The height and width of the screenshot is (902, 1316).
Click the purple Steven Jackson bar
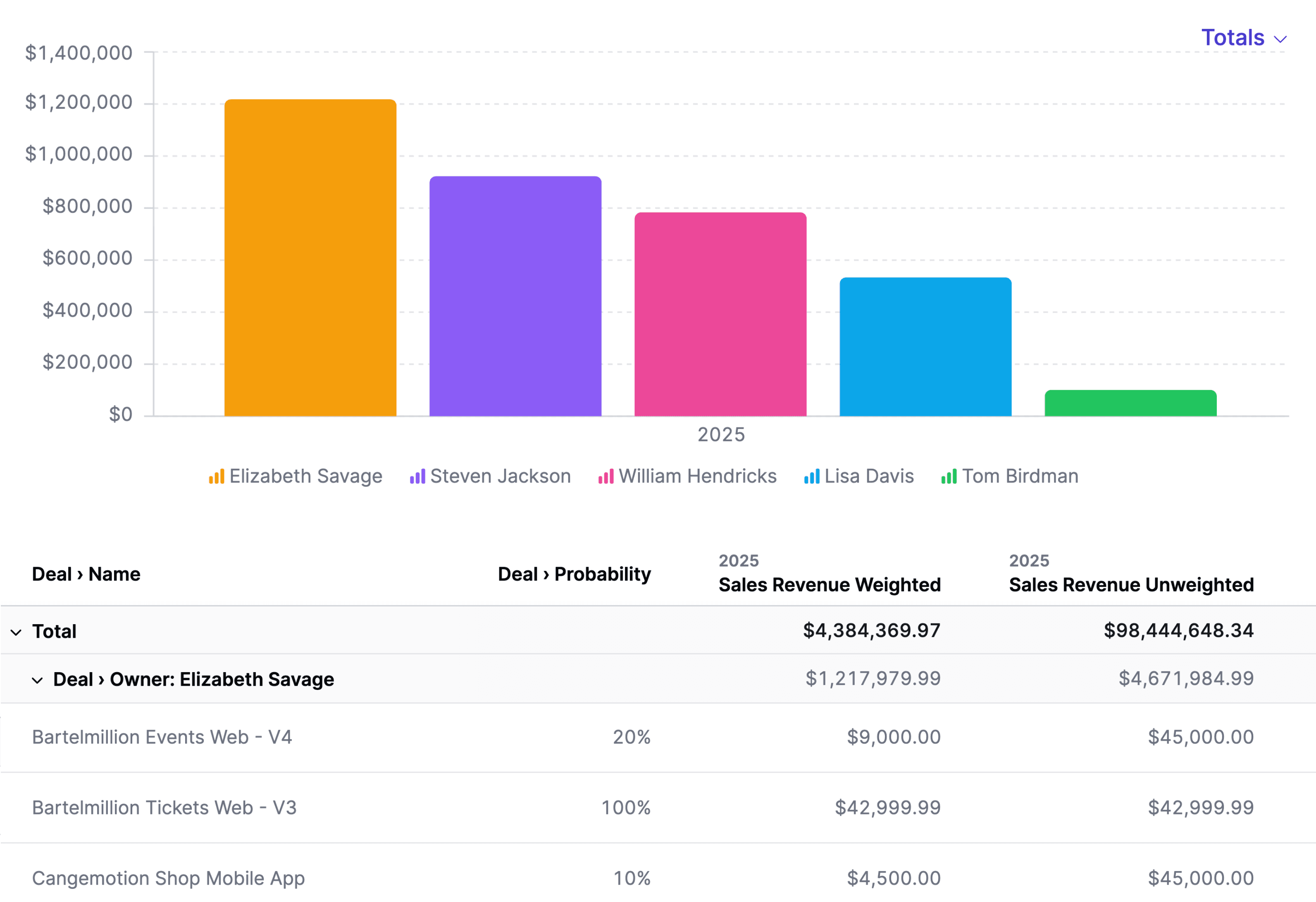coord(515,294)
